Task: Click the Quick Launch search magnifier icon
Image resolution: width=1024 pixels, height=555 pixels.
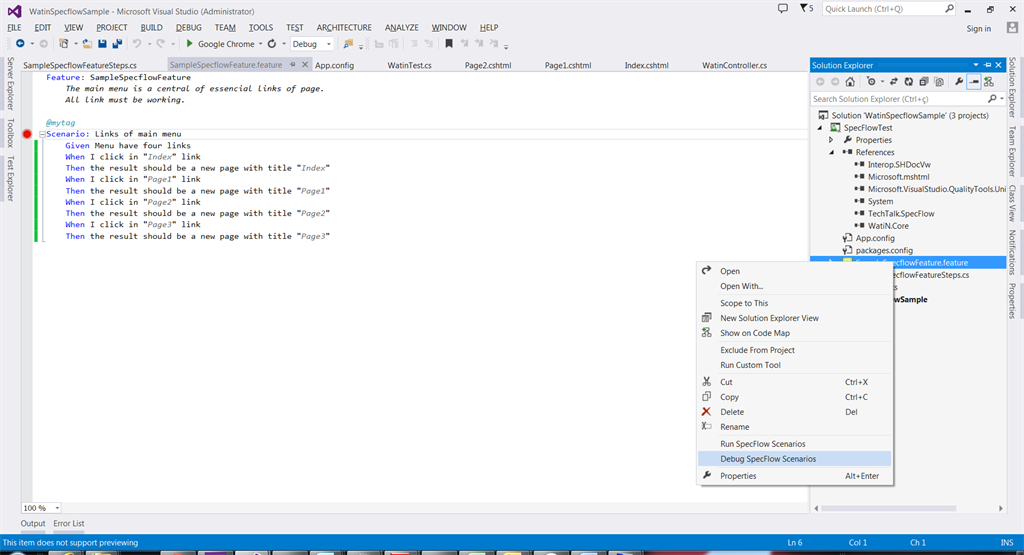Action: tap(950, 8)
